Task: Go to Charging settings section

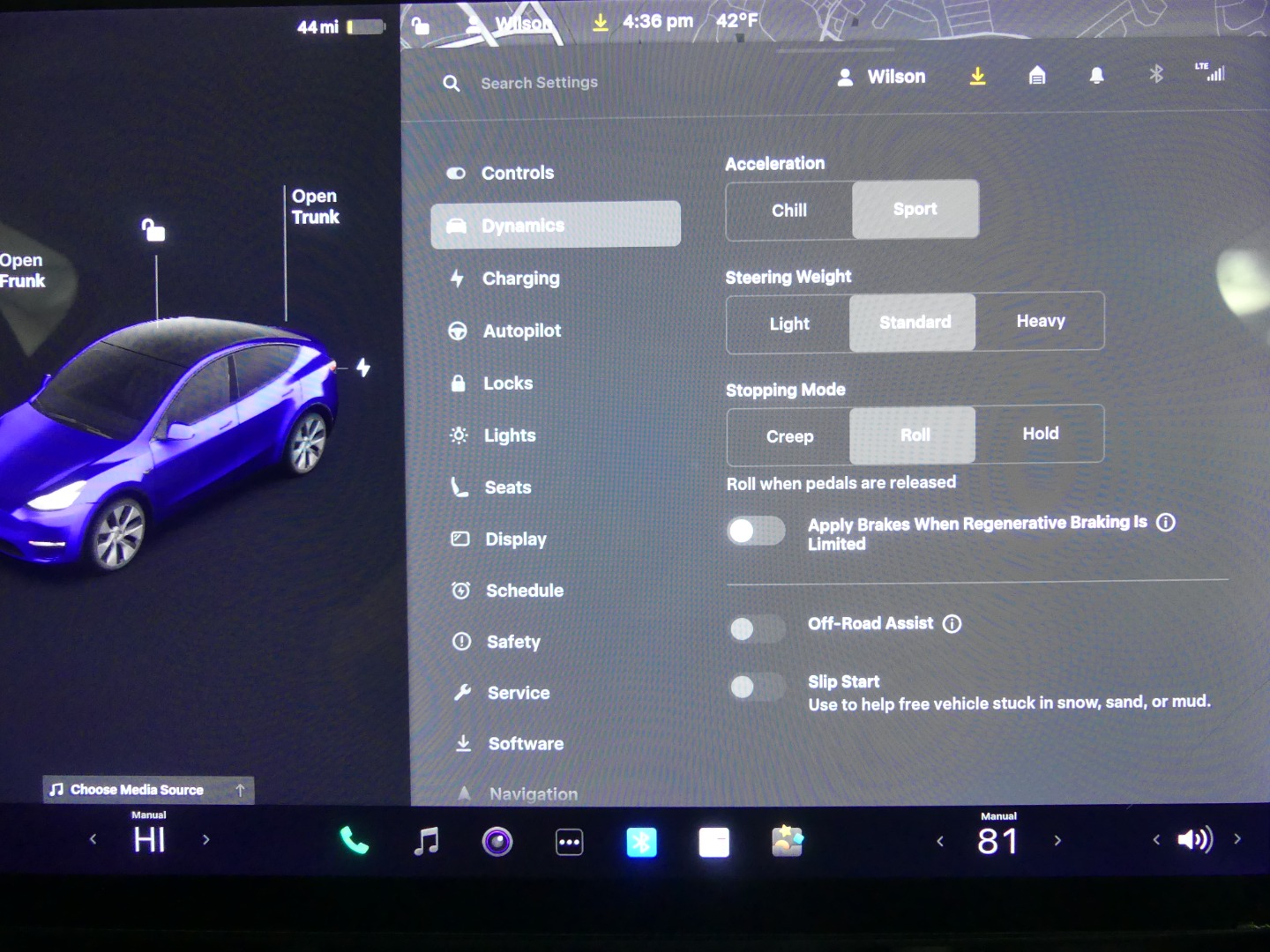Action: [520, 279]
